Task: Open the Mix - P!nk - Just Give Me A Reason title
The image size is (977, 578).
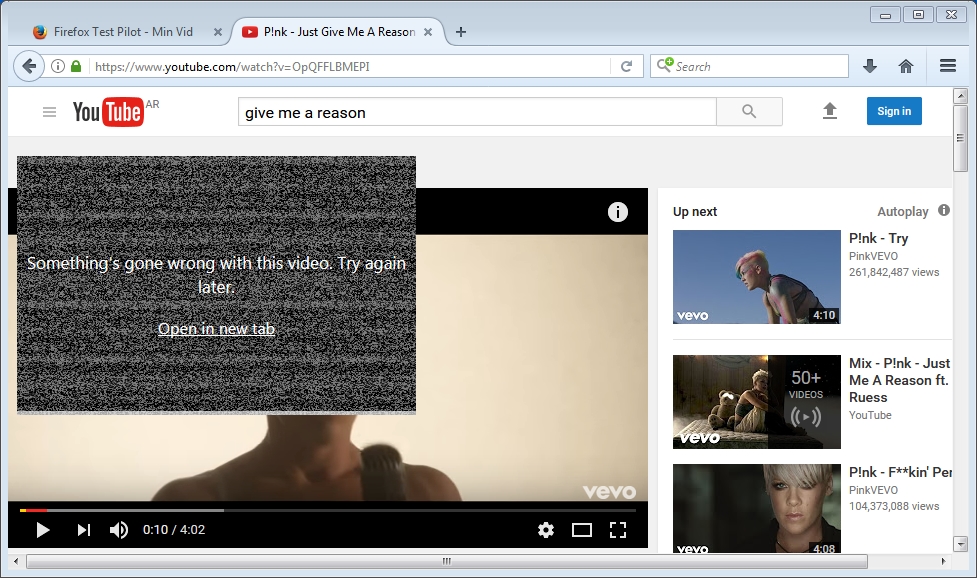Action: point(900,380)
